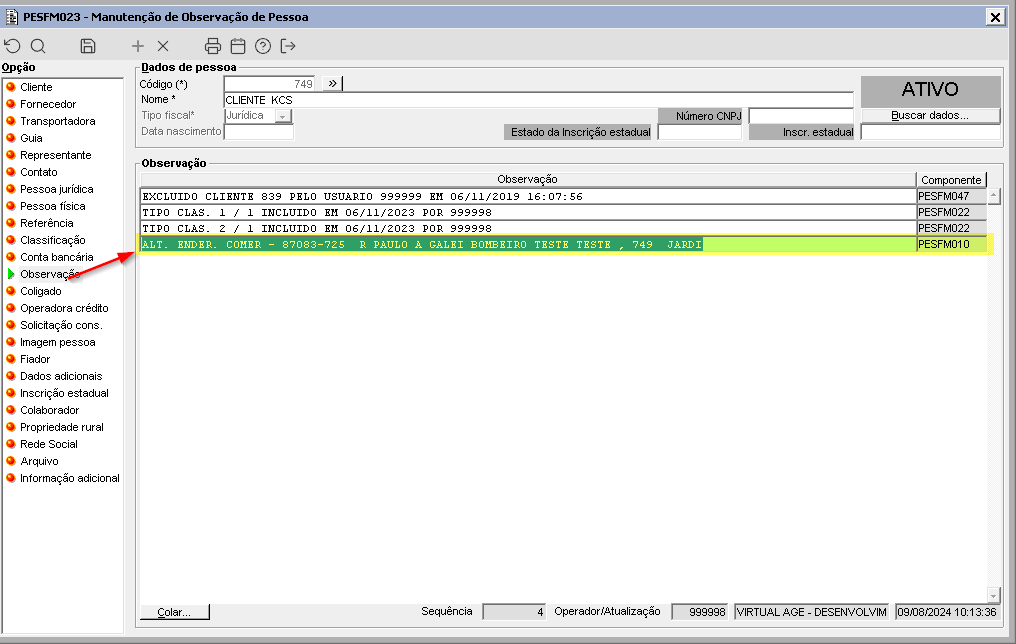Click the PESFM047 component cell
1016x644 pixels.
point(951,196)
